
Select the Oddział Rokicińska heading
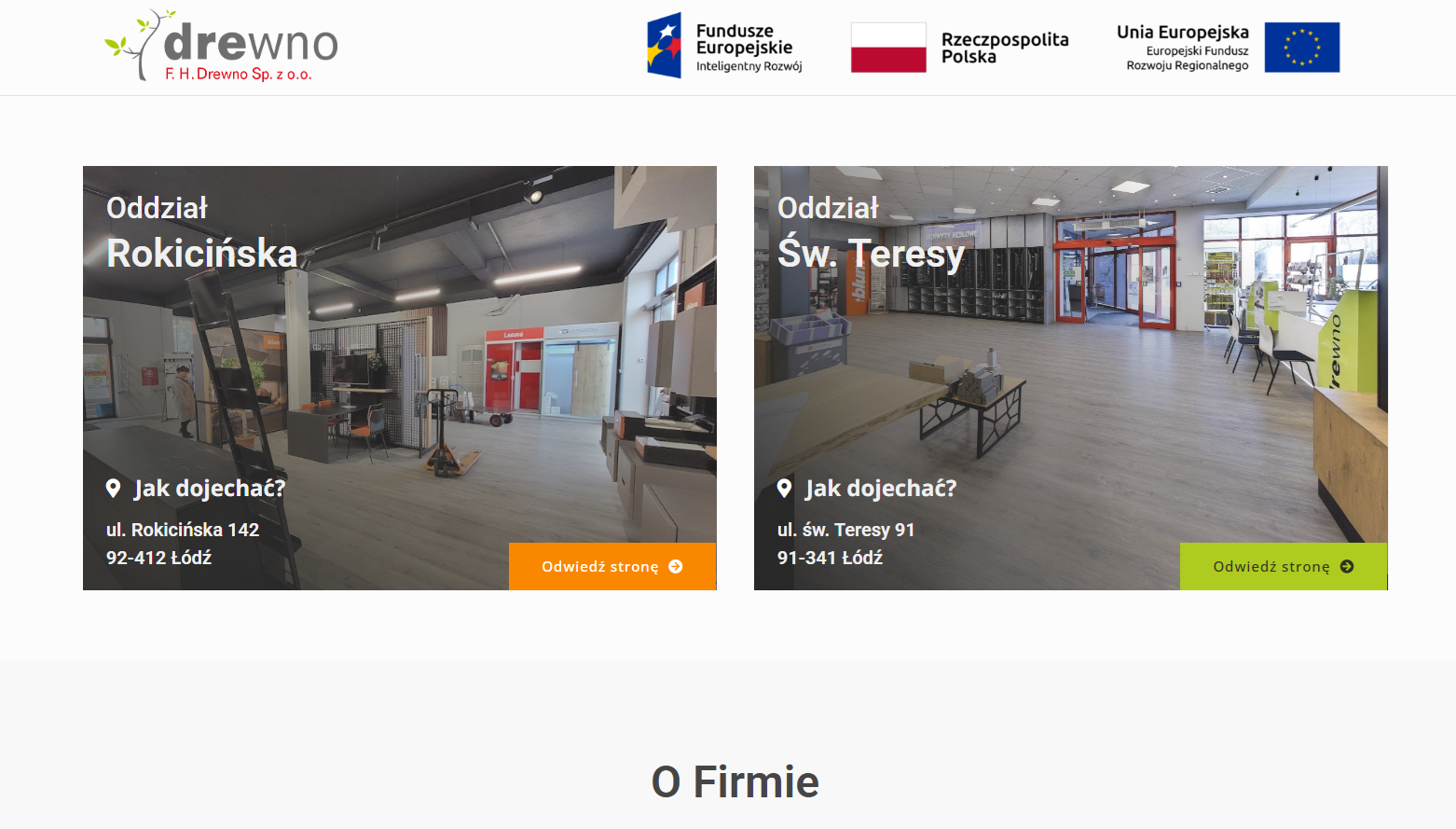coord(202,232)
